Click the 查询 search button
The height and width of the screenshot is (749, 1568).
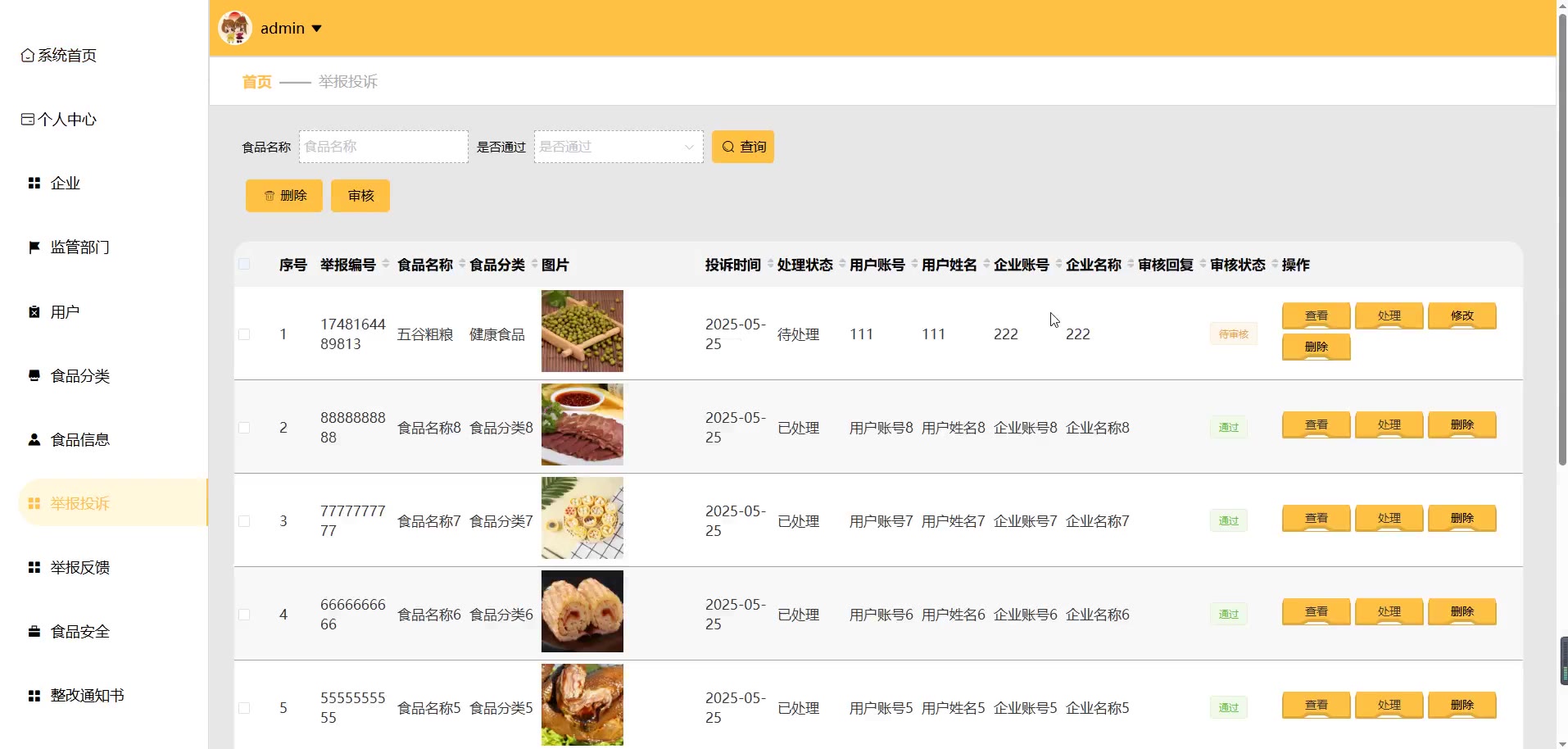(x=743, y=147)
